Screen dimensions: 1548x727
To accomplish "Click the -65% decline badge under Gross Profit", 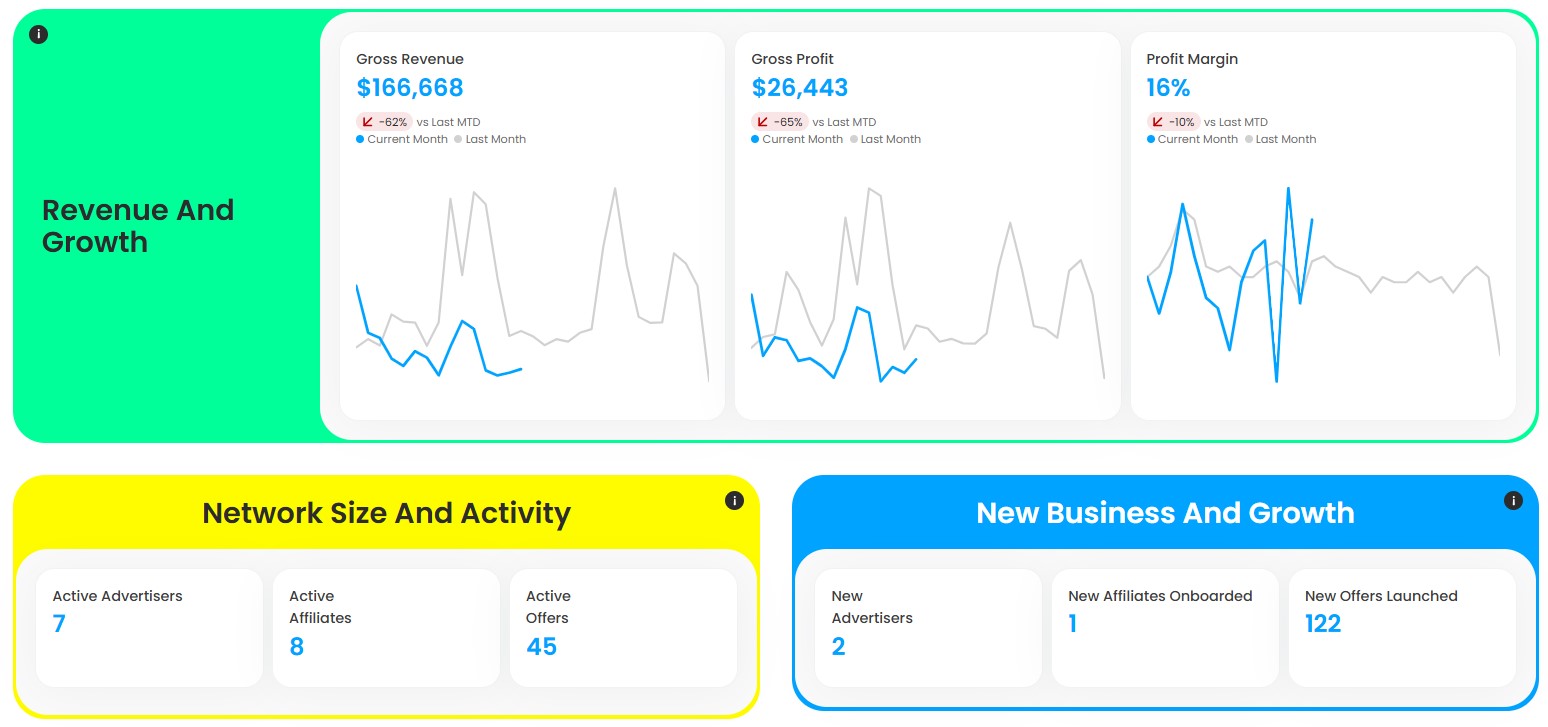I will (x=779, y=121).
